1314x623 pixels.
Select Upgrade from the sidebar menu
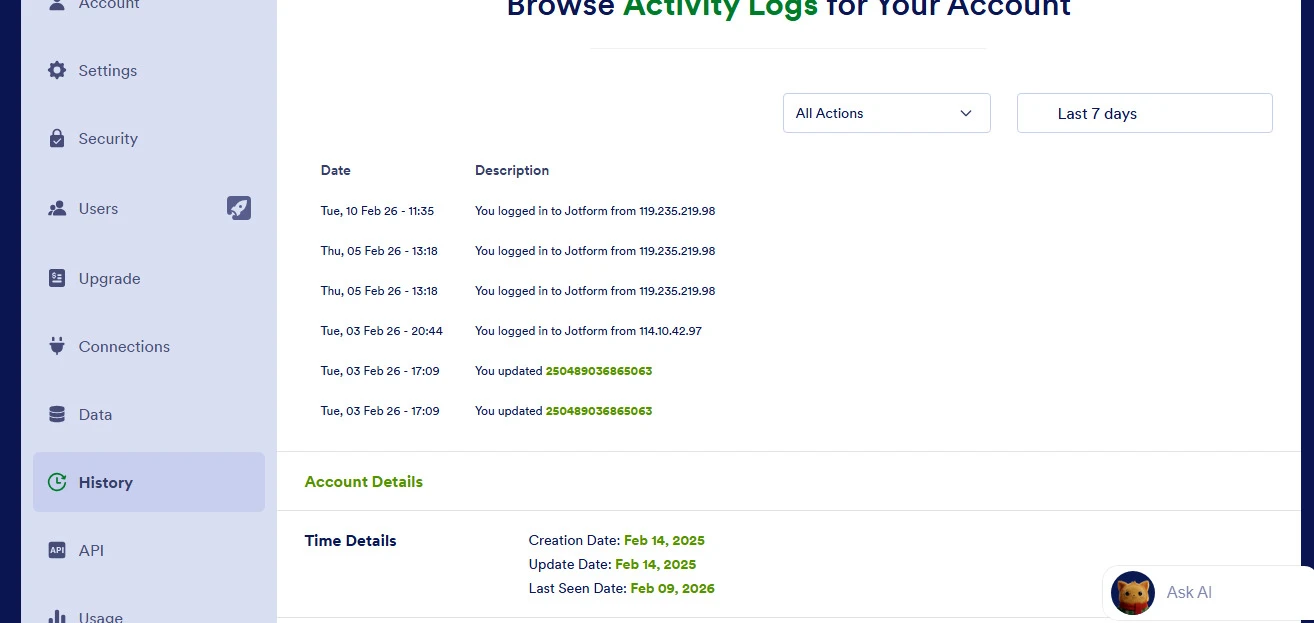click(108, 278)
